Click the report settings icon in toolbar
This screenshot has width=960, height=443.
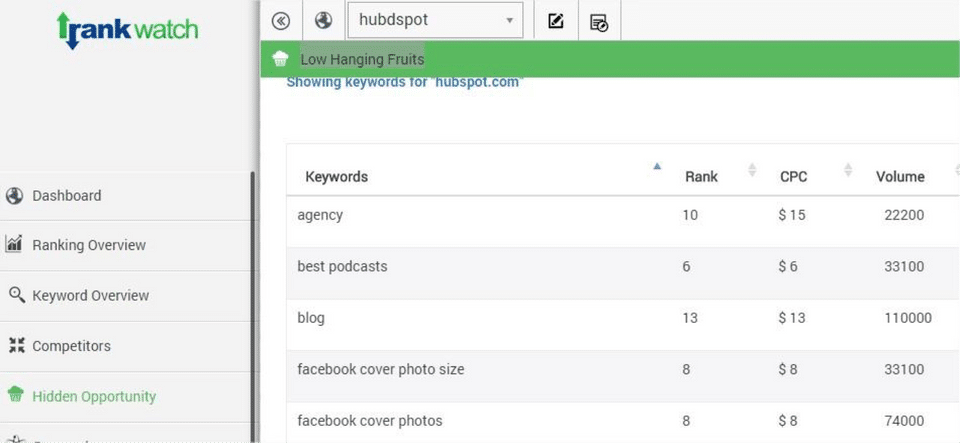(599, 23)
